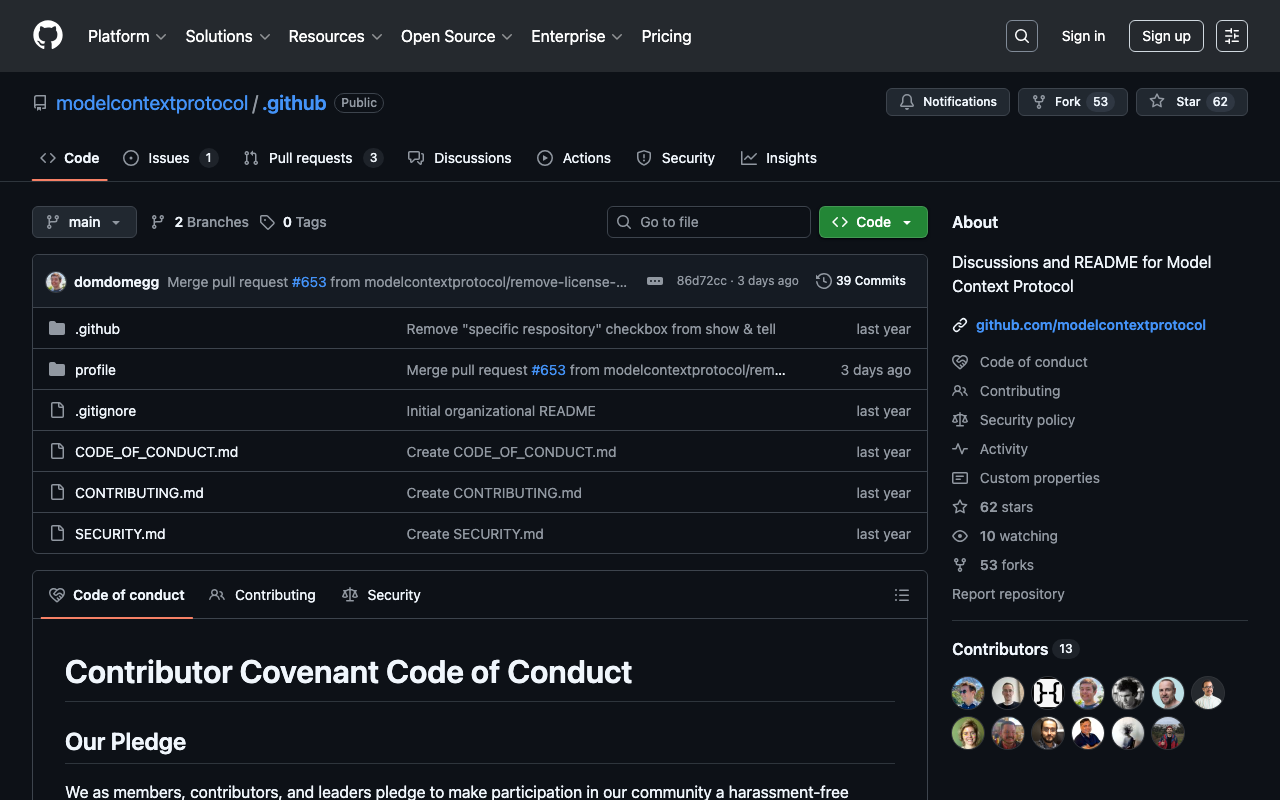Expand the main branch dropdown
The image size is (1280, 800).
(84, 222)
